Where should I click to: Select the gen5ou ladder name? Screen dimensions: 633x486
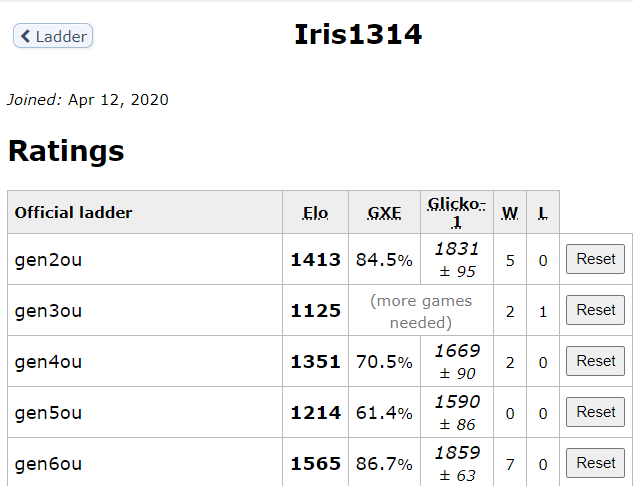[48, 412]
